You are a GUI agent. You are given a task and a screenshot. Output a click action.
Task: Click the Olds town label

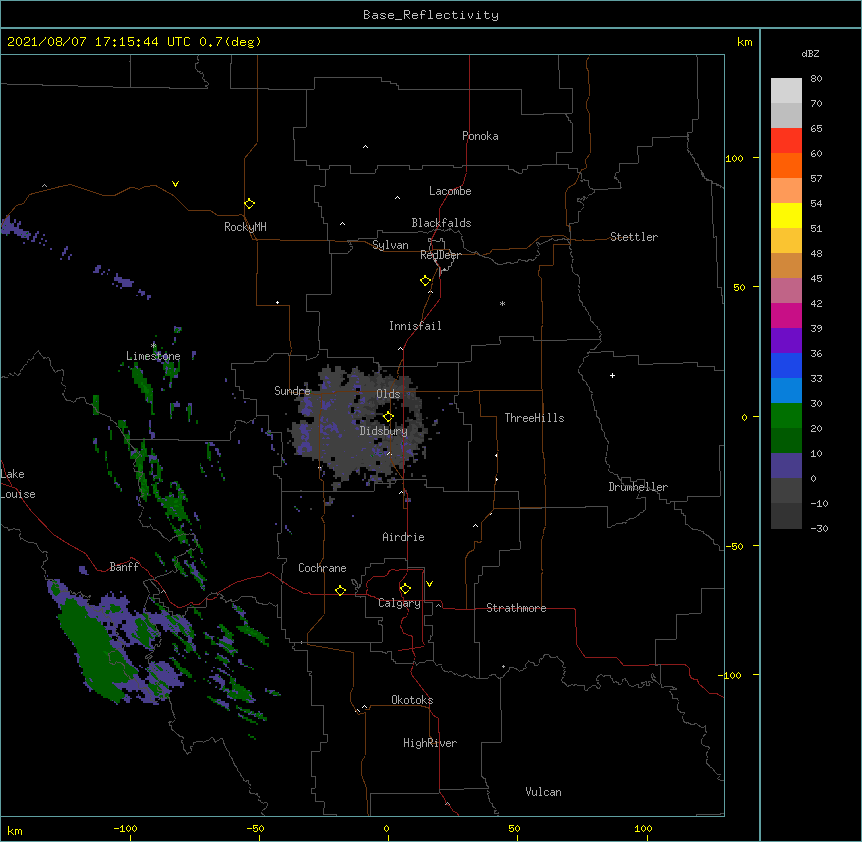coord(388,394)
